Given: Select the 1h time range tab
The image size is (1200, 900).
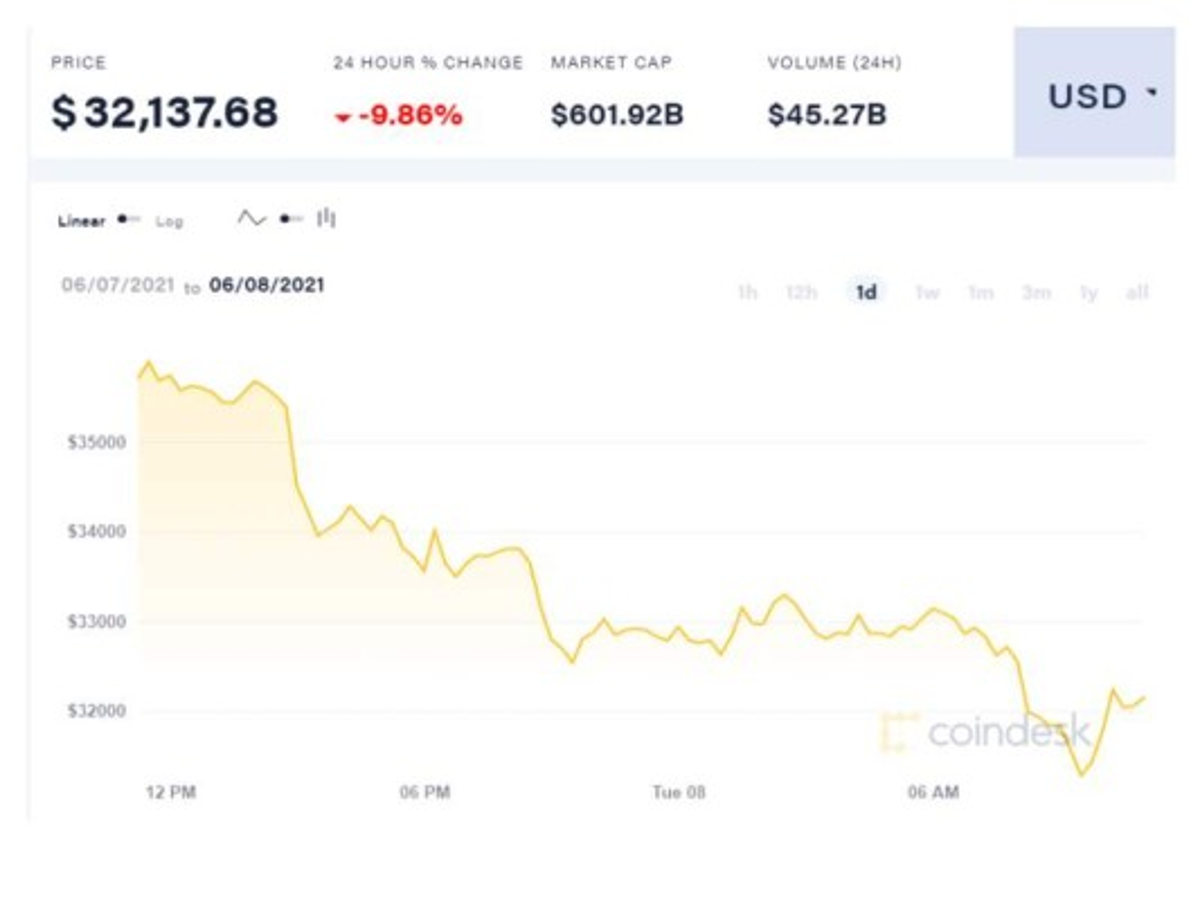Looking at the screenshot, I should click(x=746, y=292).
